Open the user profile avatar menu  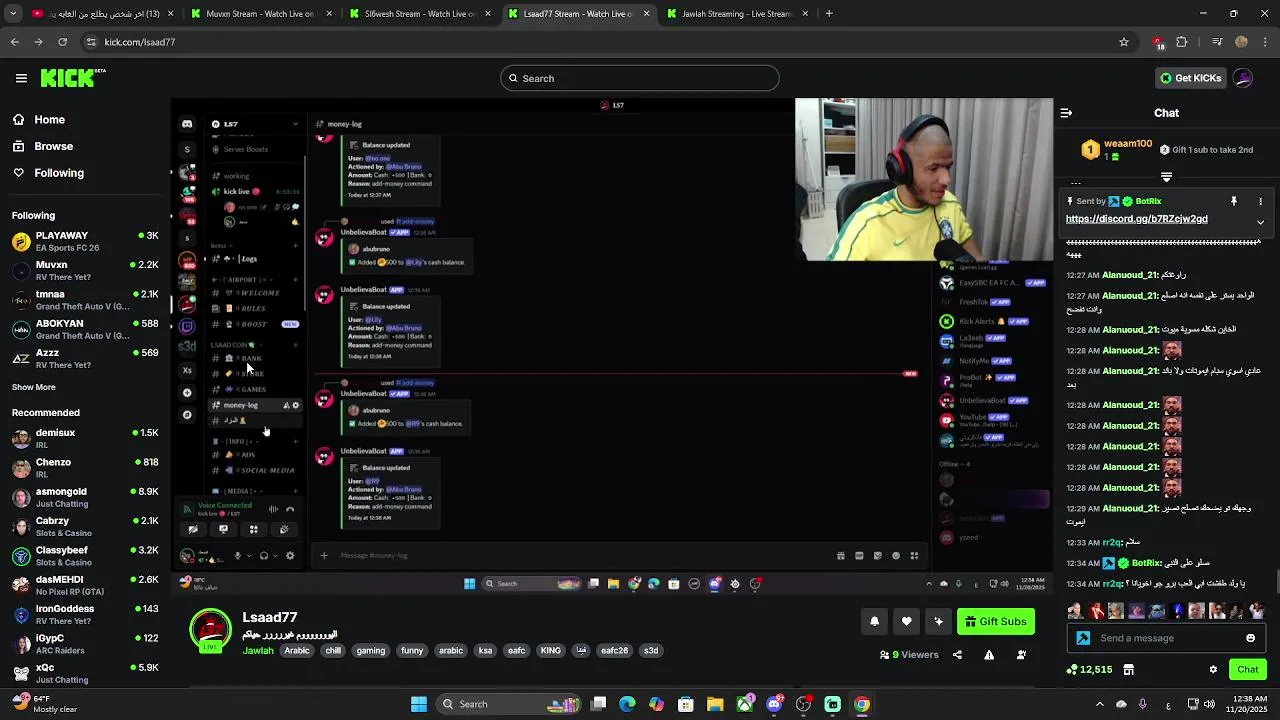click(x=1243, y=78)
